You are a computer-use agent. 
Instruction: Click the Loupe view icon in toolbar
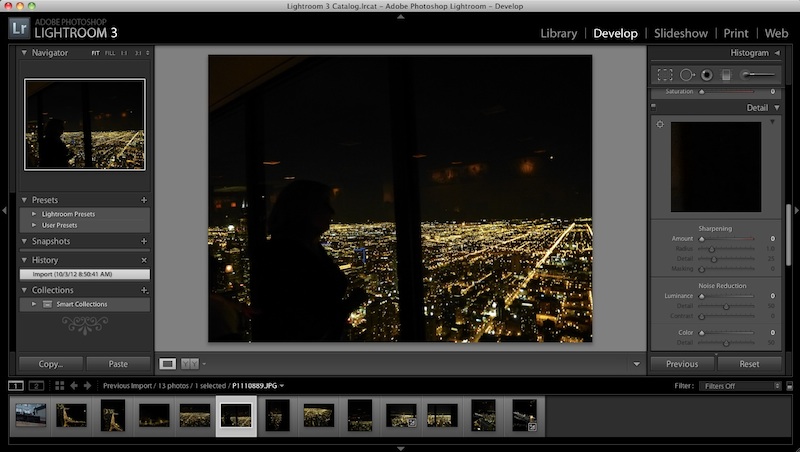168,363
